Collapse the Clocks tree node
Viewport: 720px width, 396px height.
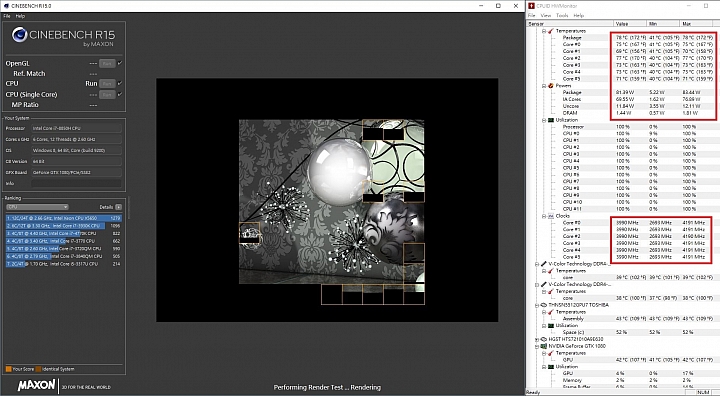(x=544, y=216)
